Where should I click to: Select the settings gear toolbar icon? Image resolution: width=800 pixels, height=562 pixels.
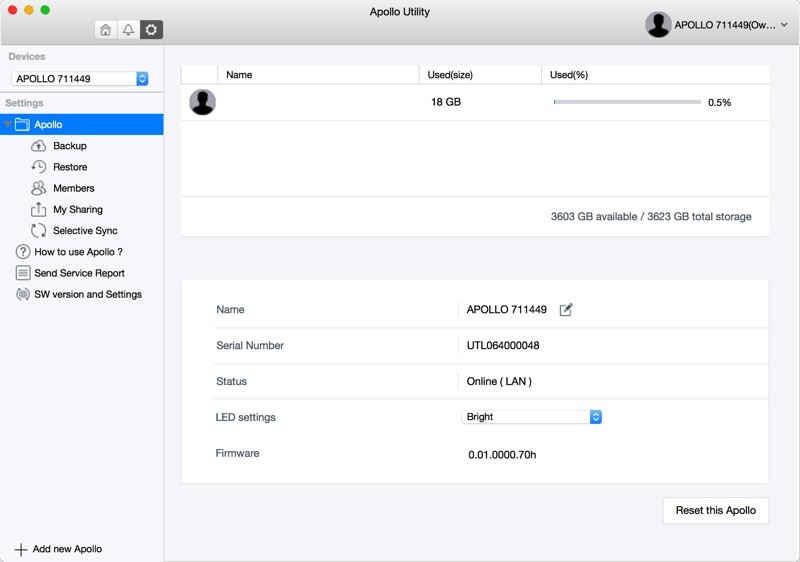(152, 30)
